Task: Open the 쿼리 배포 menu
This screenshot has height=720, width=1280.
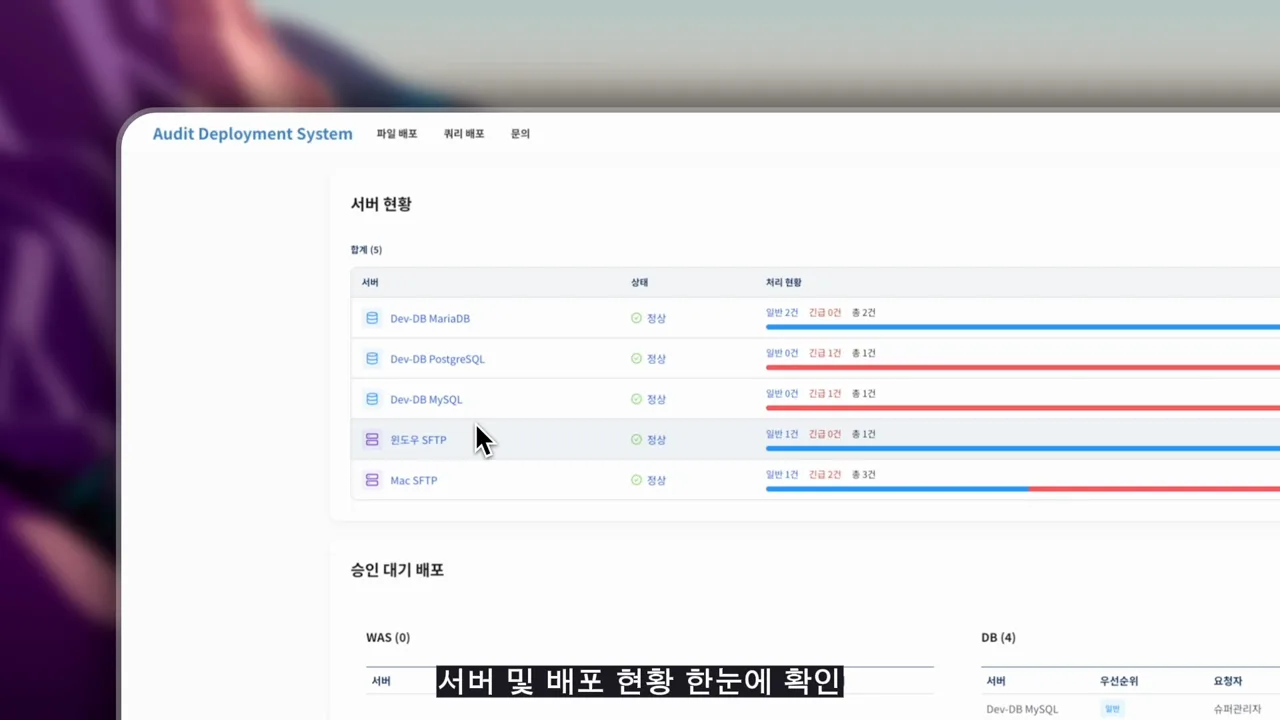Action: coord(464,133)
